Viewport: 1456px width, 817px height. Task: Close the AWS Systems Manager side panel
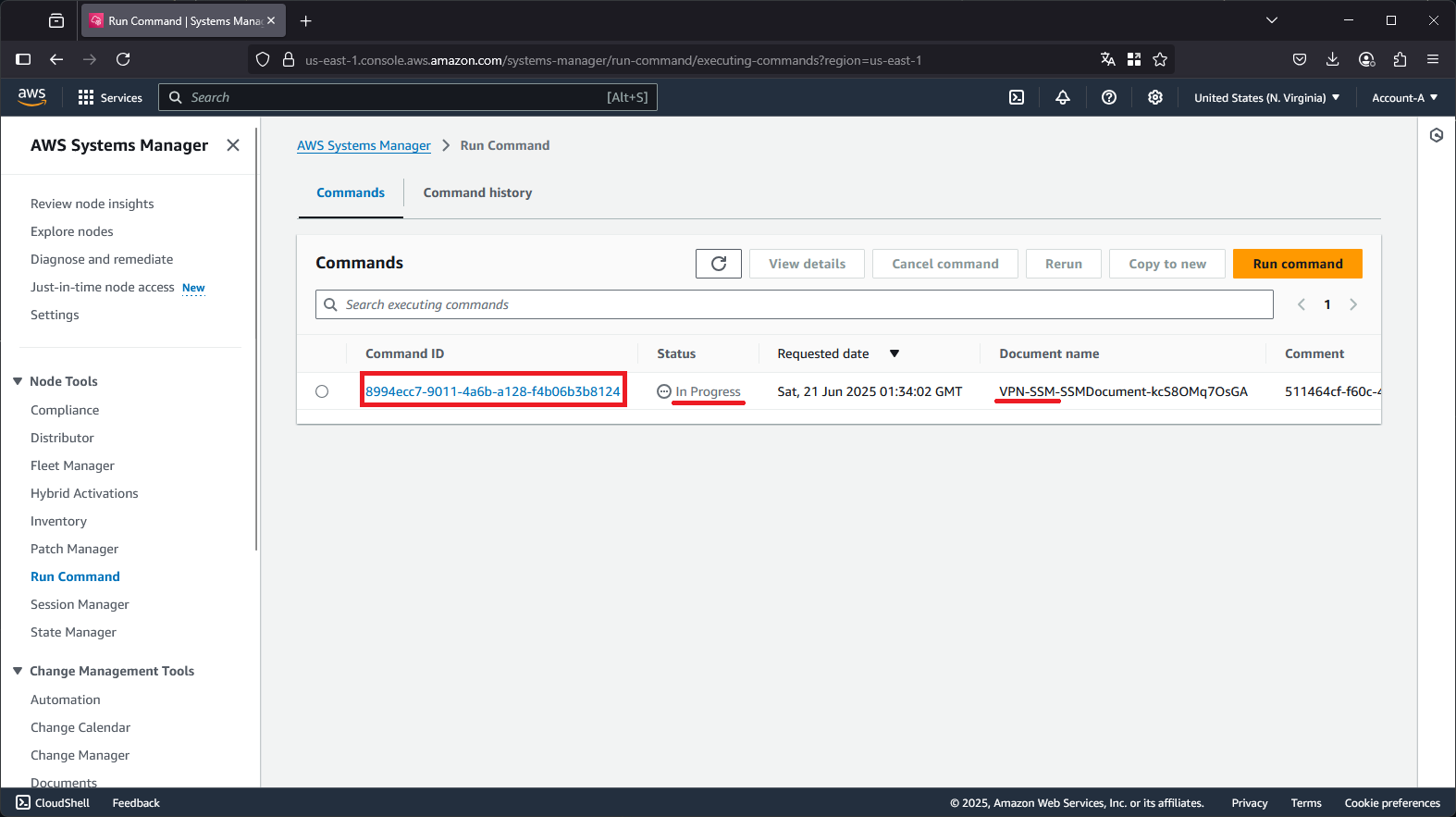tap(233, 145)
